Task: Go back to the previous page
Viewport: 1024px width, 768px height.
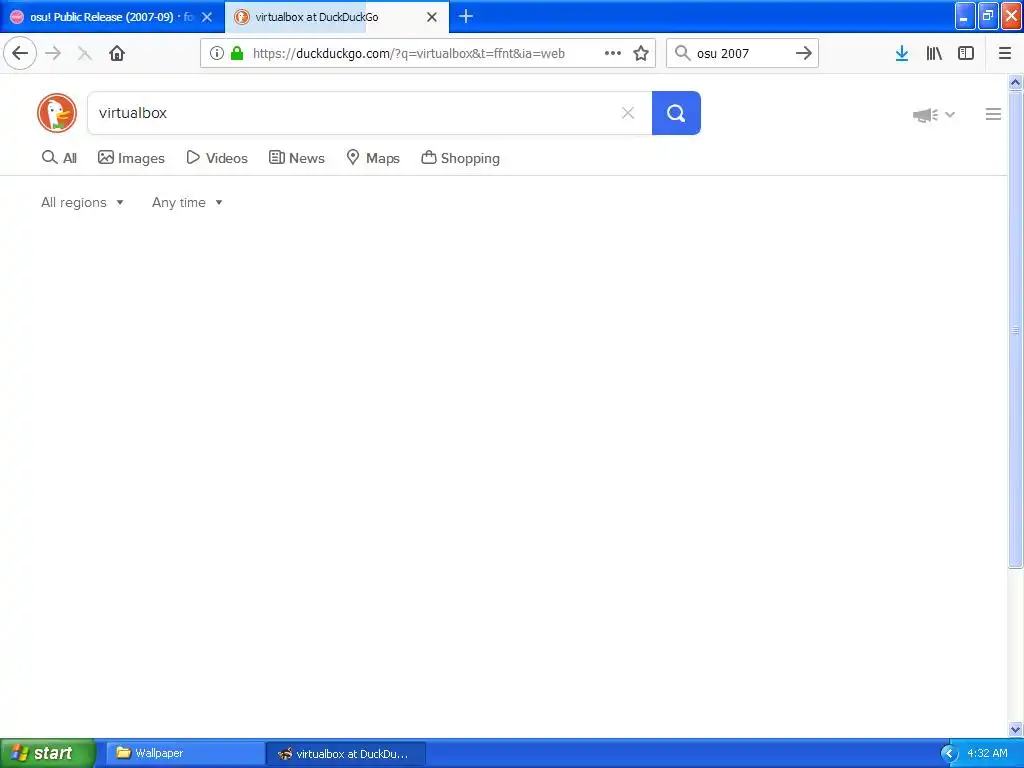Action: 20,53
